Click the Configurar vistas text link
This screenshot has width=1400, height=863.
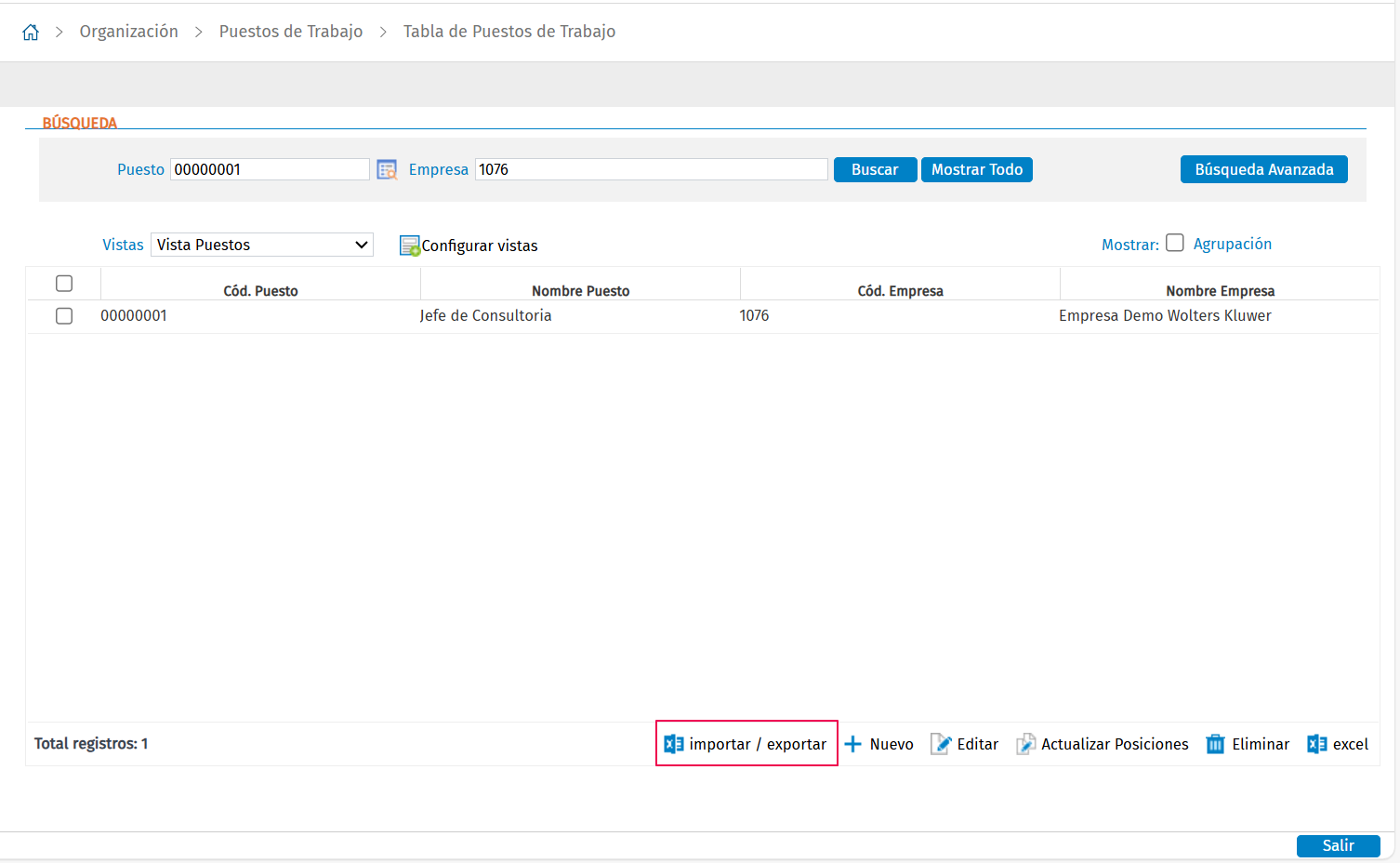tap(480, 246)
